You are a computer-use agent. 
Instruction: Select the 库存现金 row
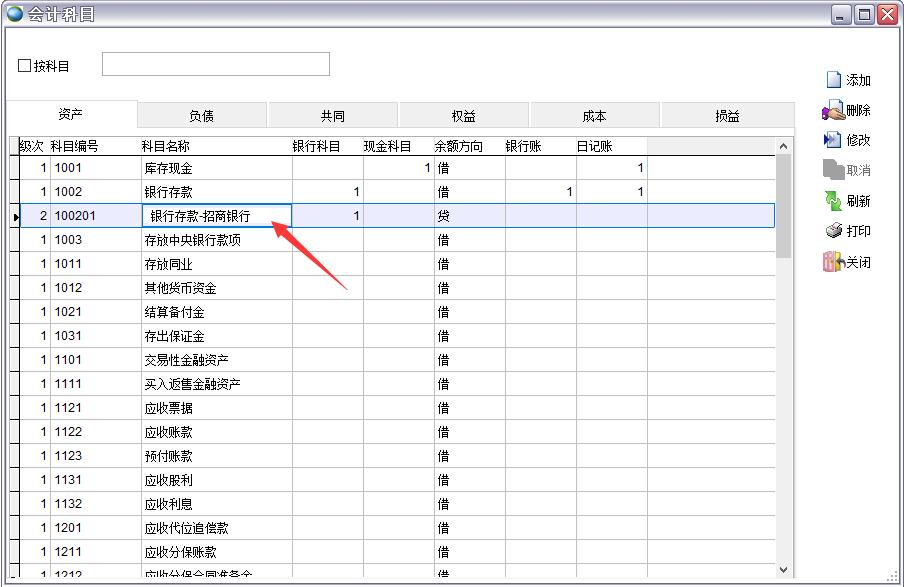[x=216, y=168]
